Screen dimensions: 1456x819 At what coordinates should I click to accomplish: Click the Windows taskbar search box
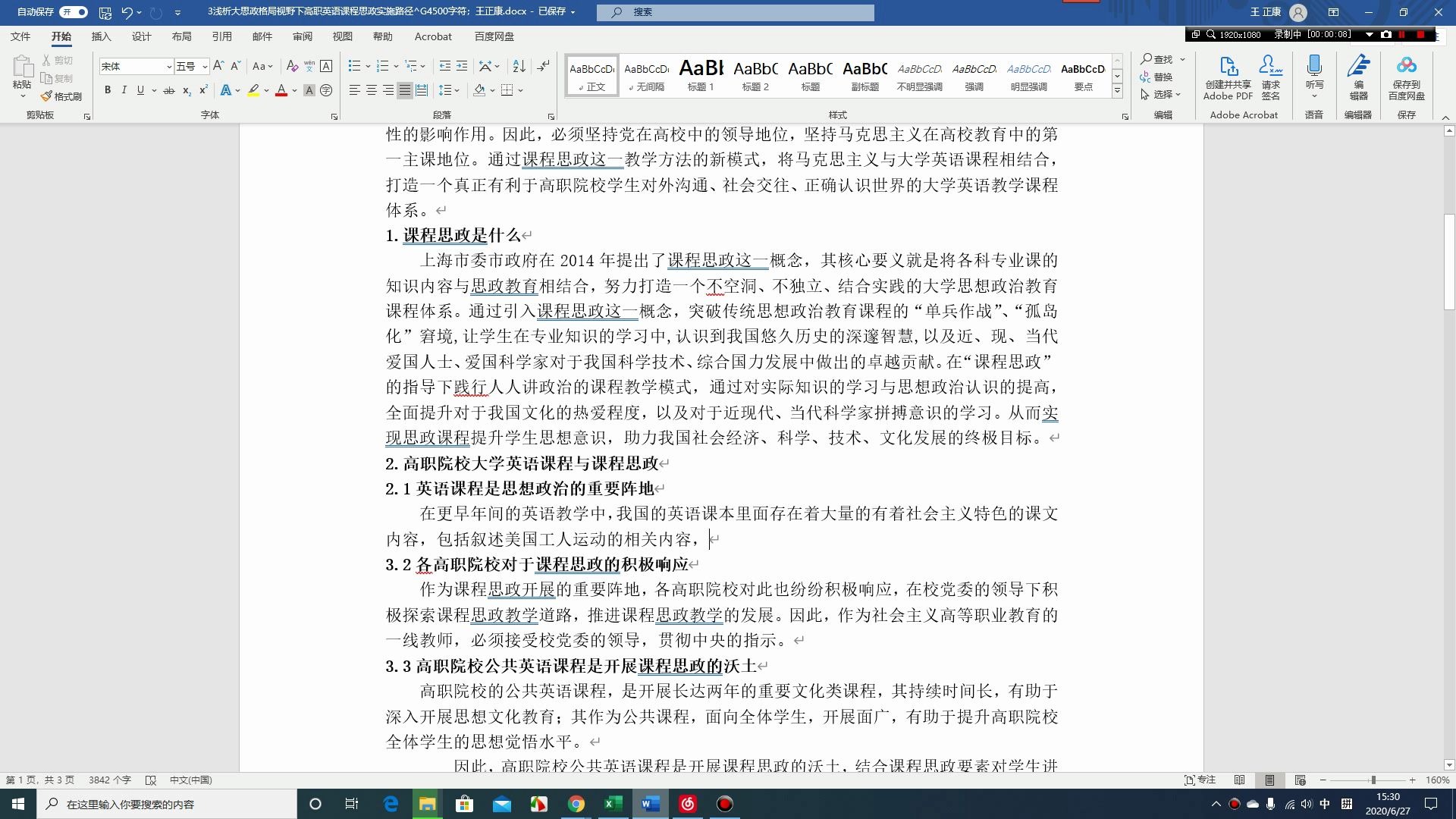(x=167, y=804)
